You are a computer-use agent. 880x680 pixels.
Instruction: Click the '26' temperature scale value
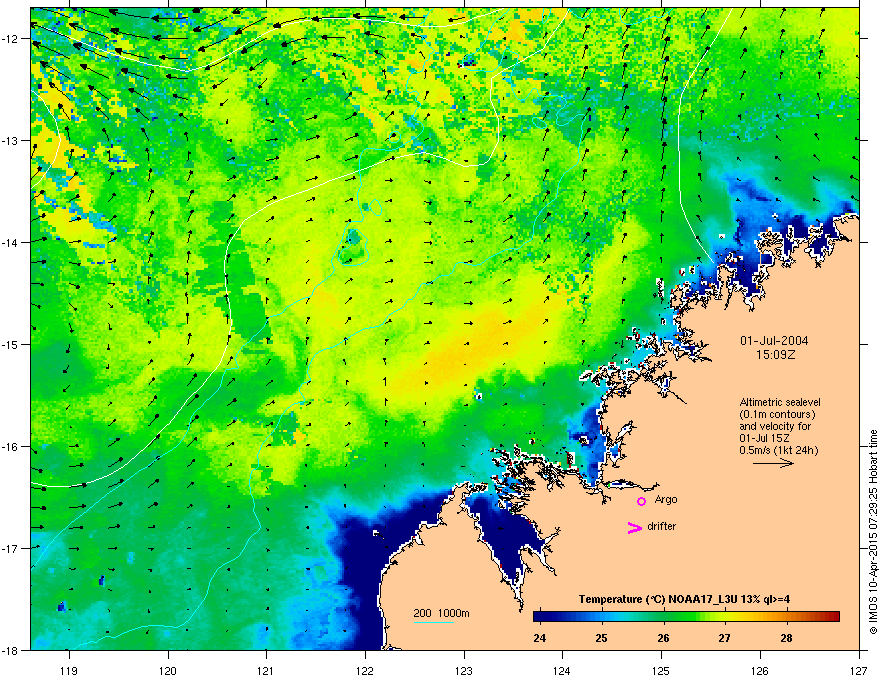(663, 638)
